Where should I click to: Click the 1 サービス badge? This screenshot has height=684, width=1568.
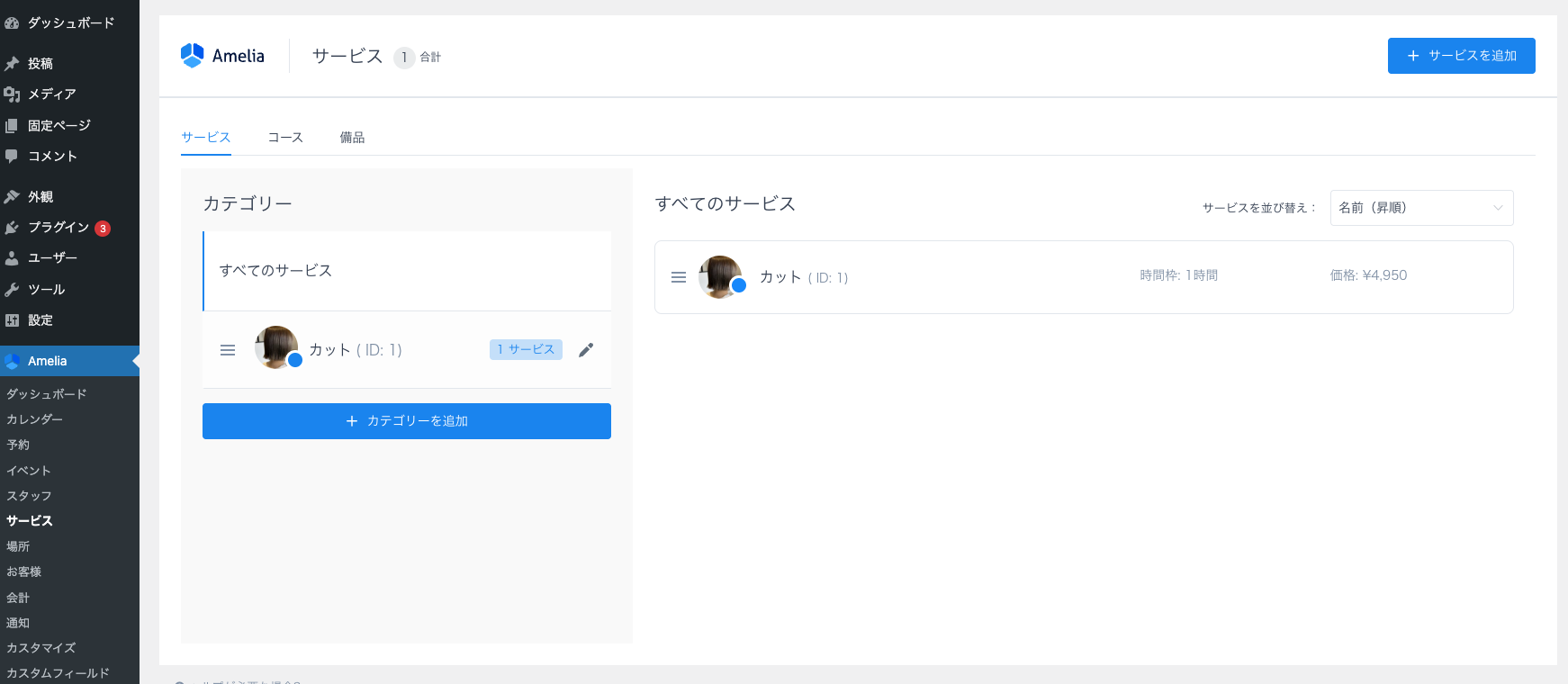pyautogui.click(x=526, y=349)
